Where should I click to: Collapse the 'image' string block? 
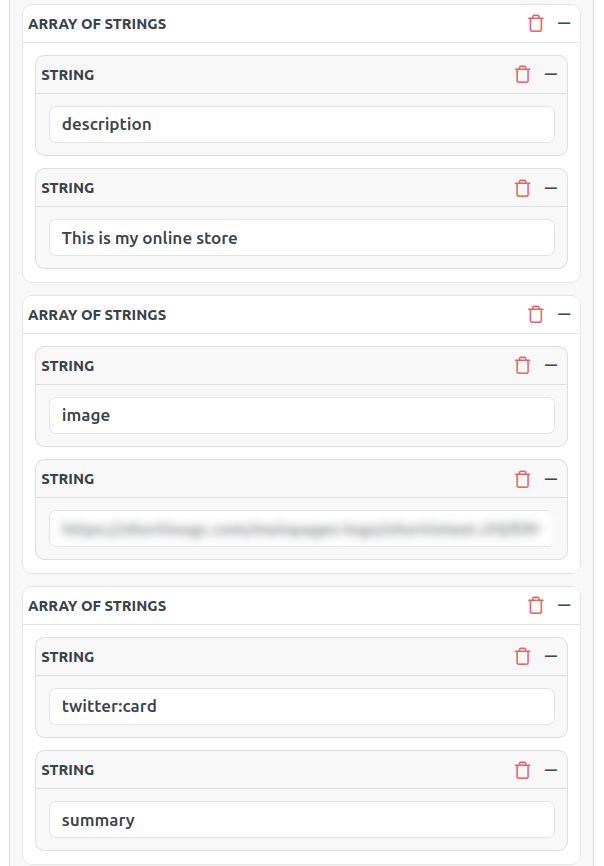[550, 366]
